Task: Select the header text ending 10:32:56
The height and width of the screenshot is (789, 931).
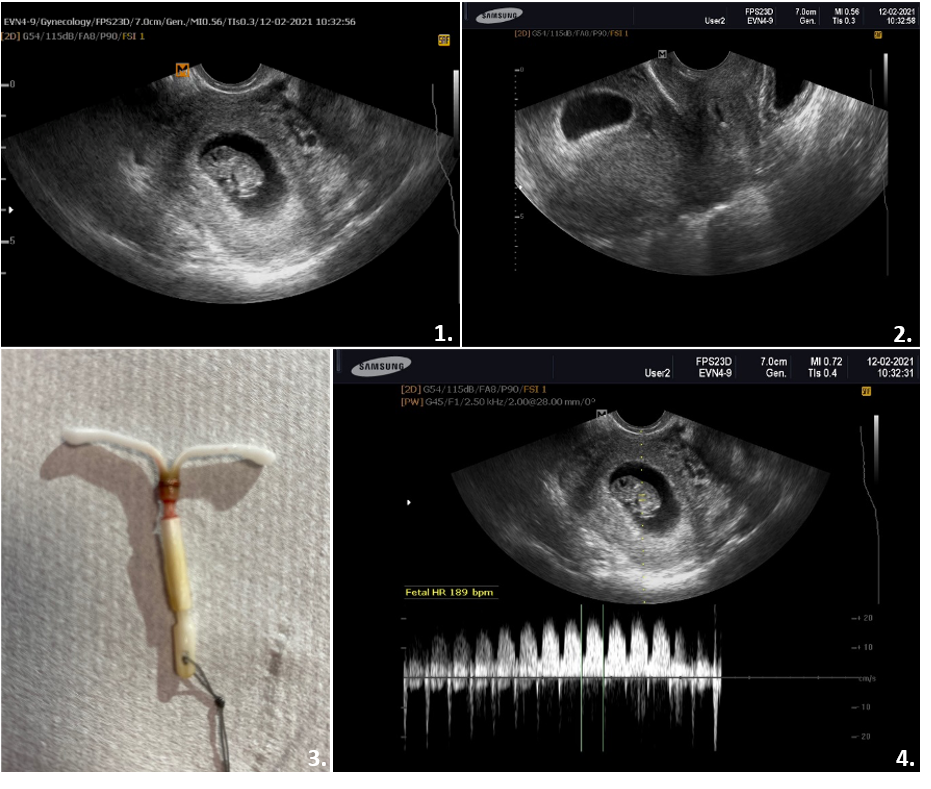Action: pos(180,22)
